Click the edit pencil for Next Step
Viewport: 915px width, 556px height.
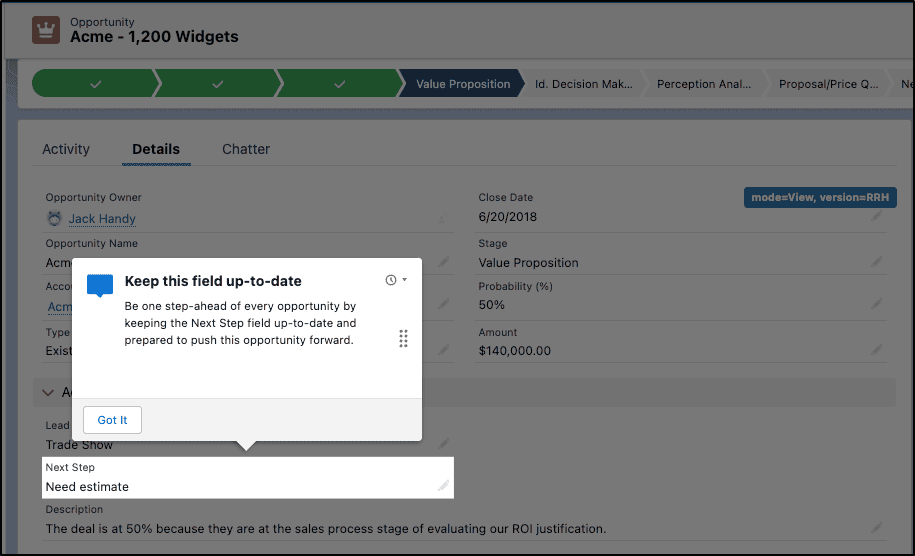[x=443, y=485]
